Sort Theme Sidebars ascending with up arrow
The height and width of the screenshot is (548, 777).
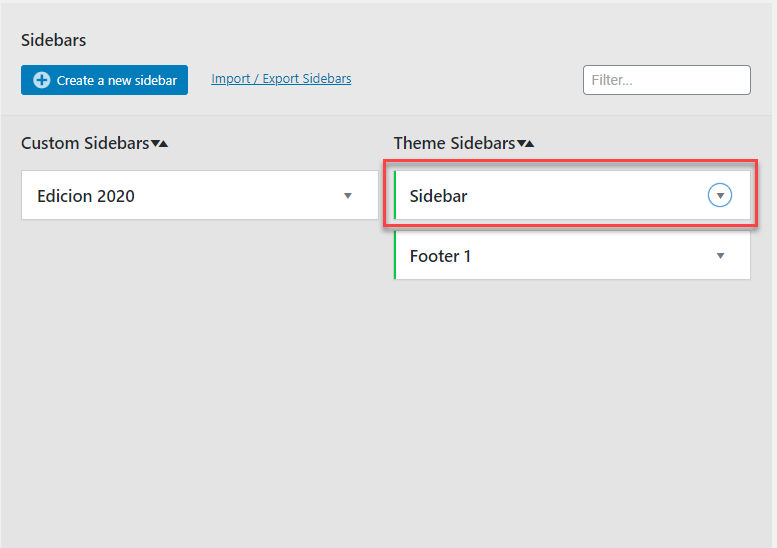[x=530, y=144]
